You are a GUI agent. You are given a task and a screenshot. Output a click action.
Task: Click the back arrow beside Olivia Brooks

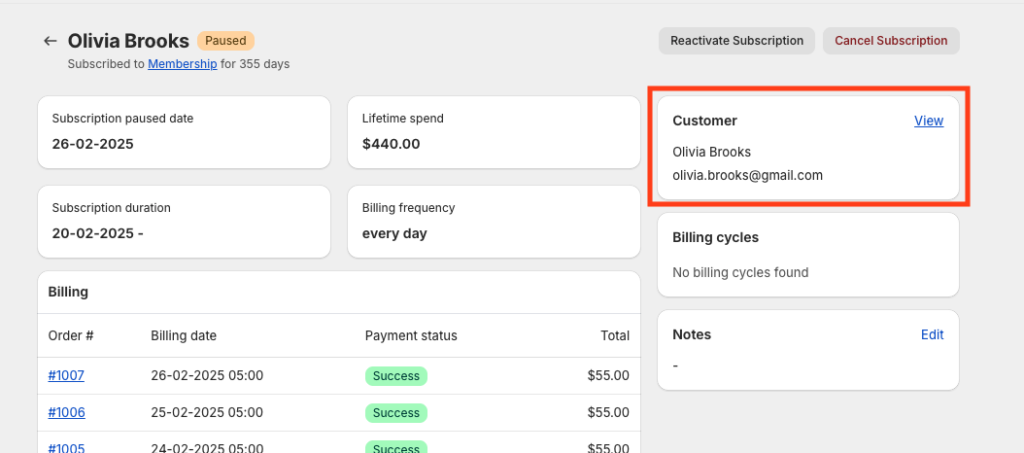click(50, 41)
